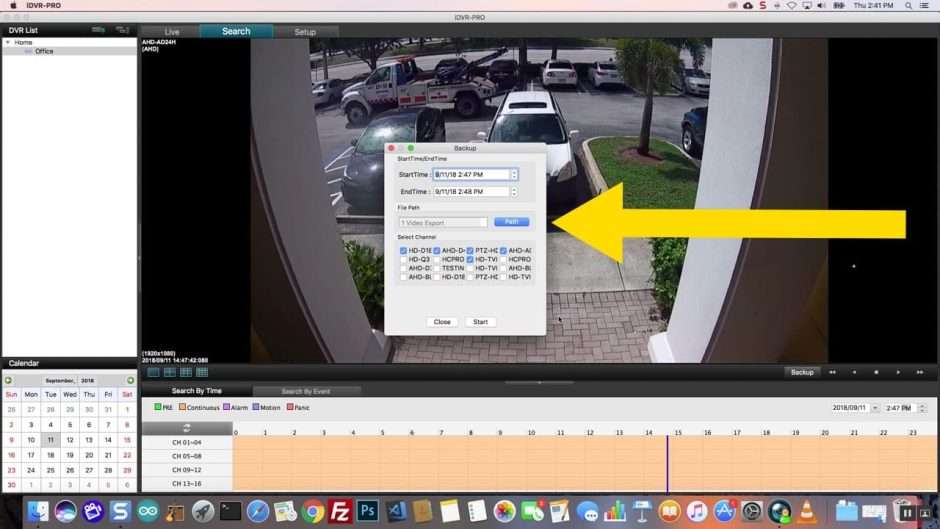Open Safari from the dock
This screenshot has height=529, width=940.
tap(258, 512)
